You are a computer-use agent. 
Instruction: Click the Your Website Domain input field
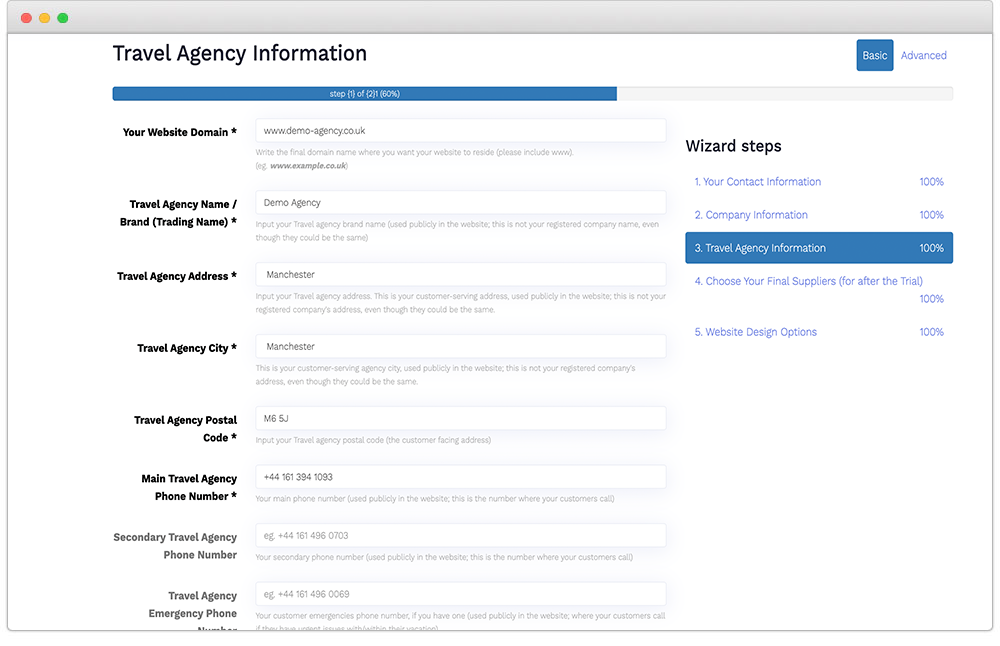[x=460, y=131]
